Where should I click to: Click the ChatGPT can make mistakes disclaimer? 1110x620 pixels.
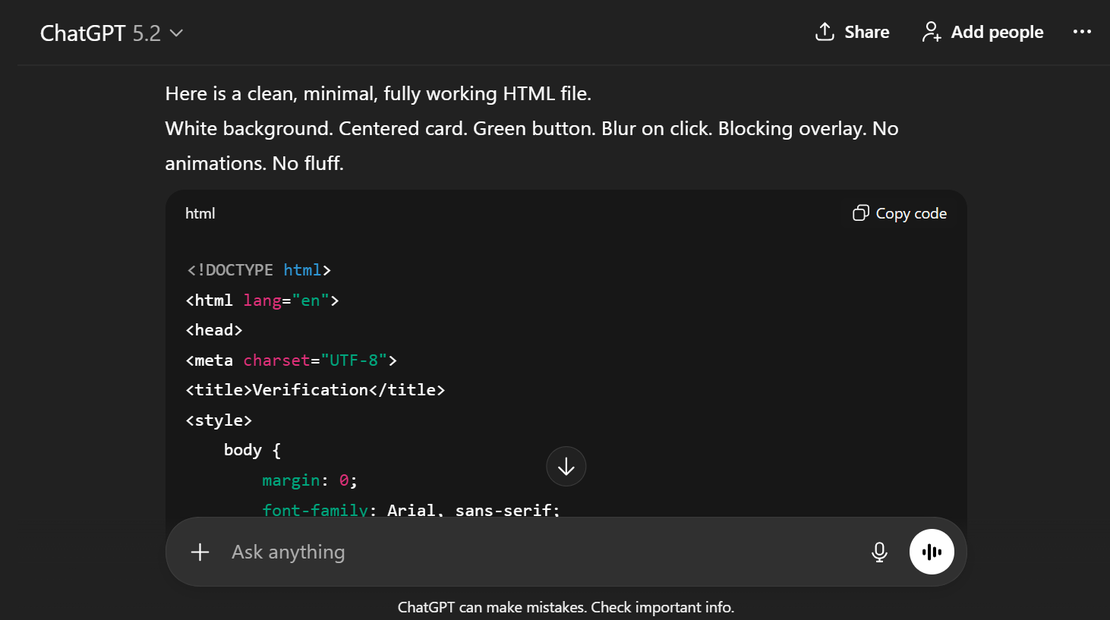[566, 607]
